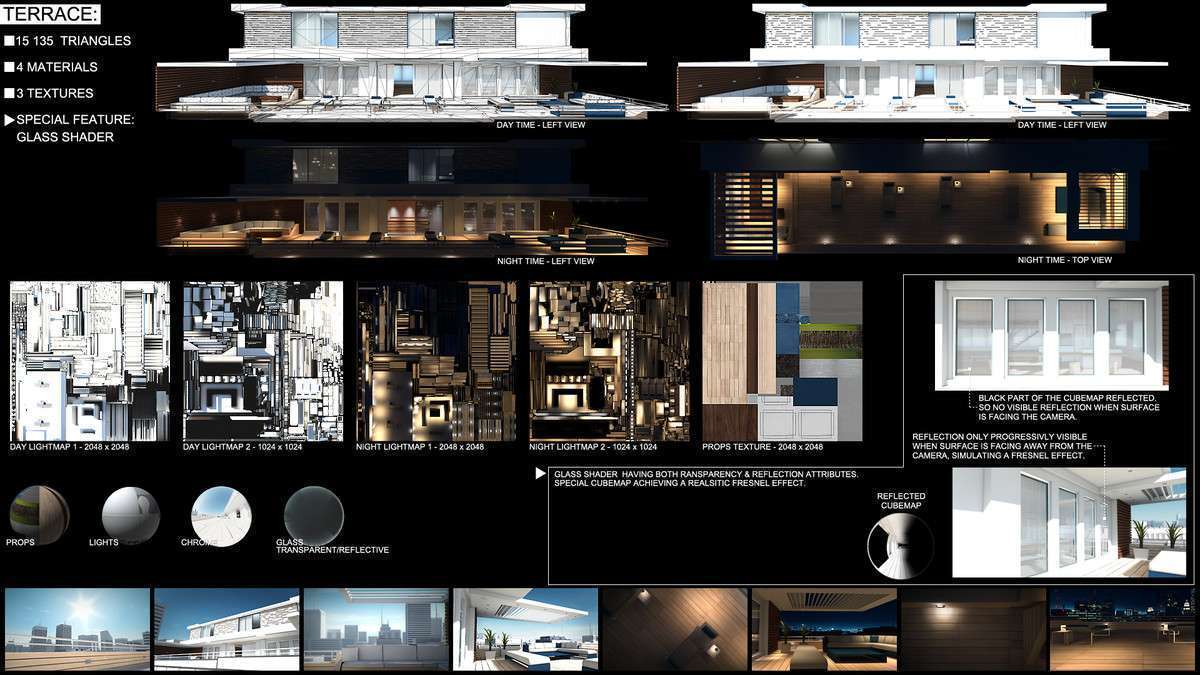Click the CHROME label under the sphere
Image resolution: width=1200 pixels, height=675 pixels.
[x=199, y=542]
